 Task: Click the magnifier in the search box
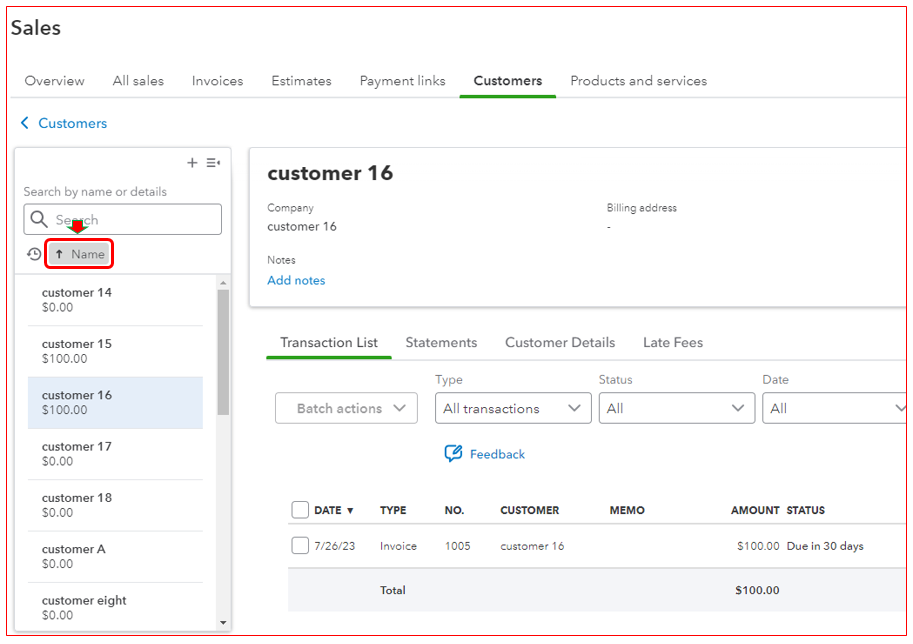point(39,219)
